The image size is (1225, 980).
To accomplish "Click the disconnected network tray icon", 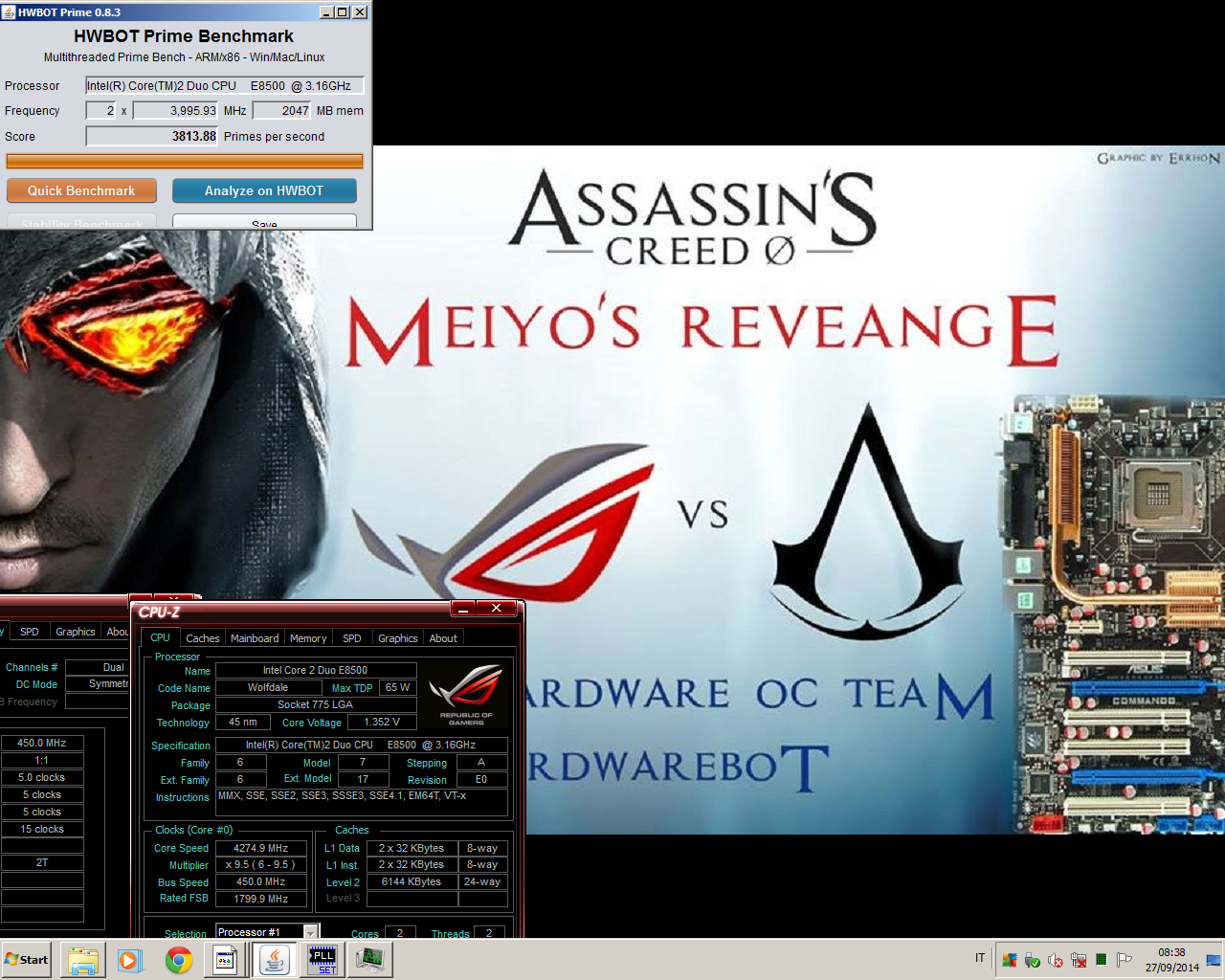I will [x=1079, y=960].
